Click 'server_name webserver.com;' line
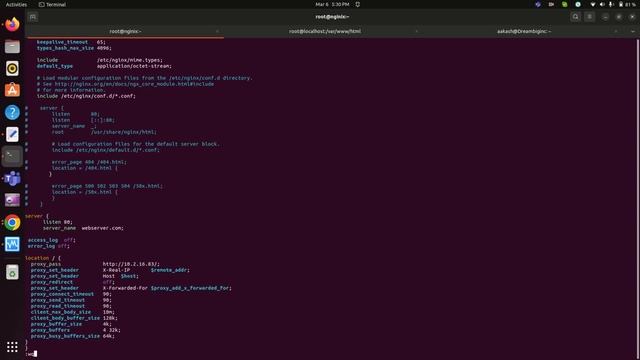 [x=83, y=228]
